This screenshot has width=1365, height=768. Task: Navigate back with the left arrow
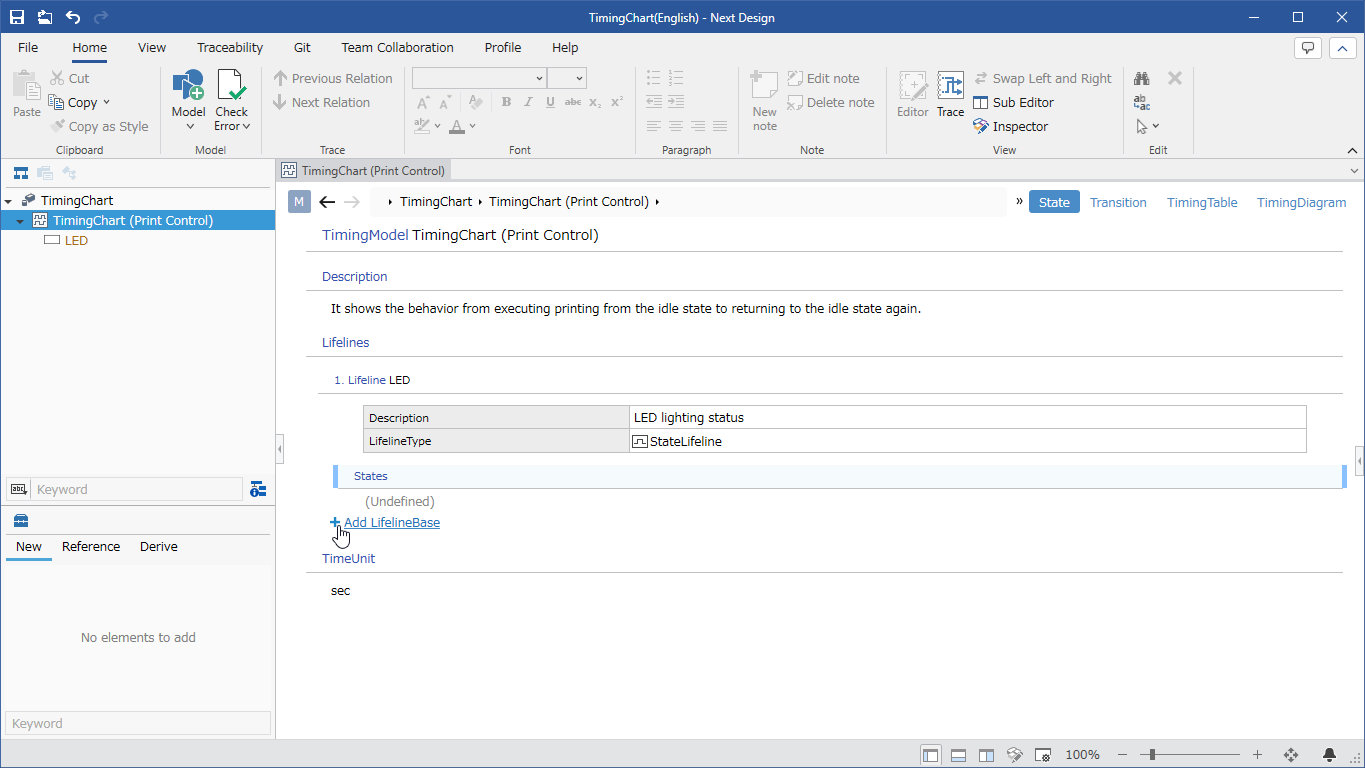[327, 202]
